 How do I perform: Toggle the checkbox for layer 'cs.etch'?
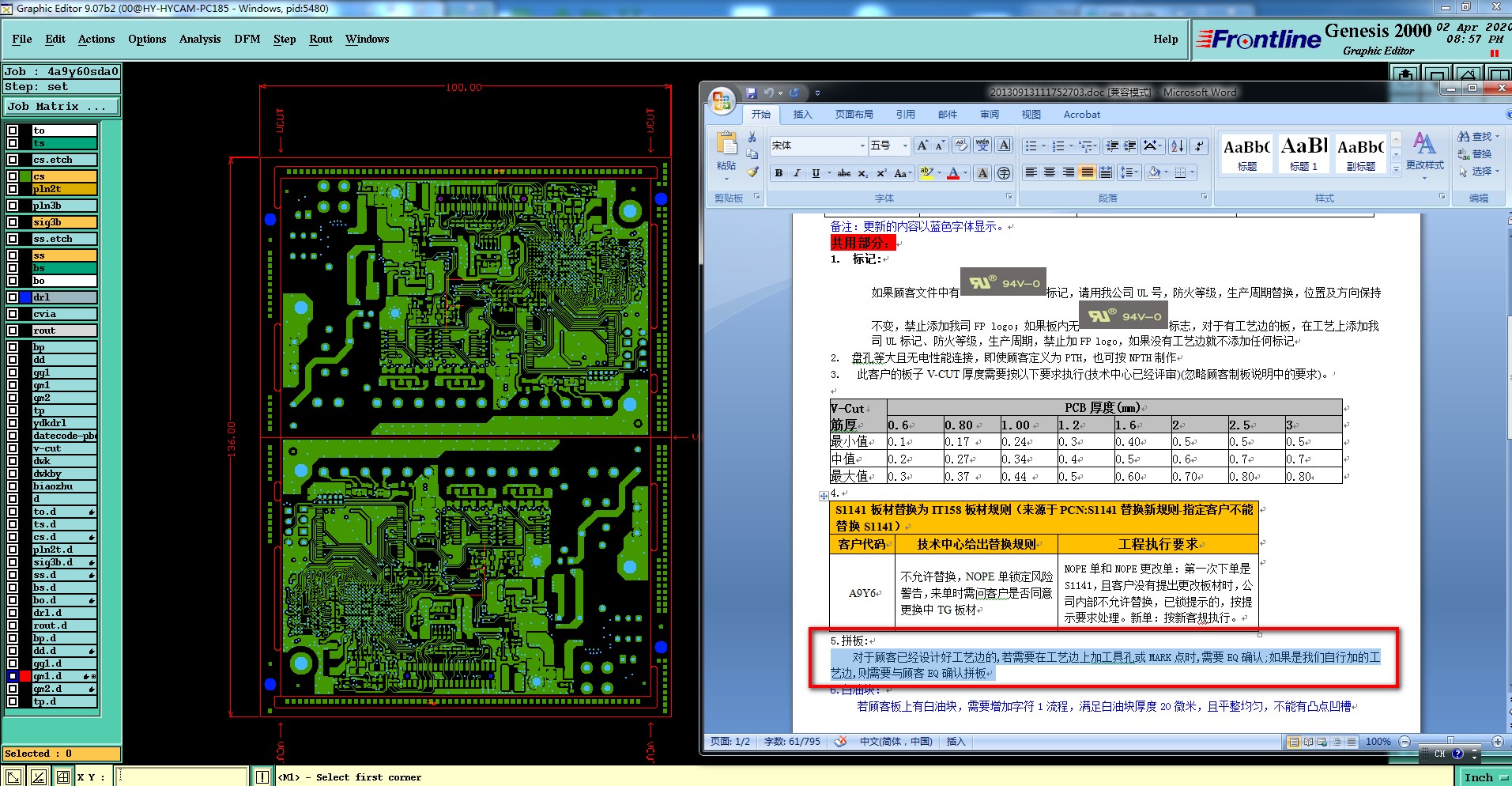[x=13, y=160]
